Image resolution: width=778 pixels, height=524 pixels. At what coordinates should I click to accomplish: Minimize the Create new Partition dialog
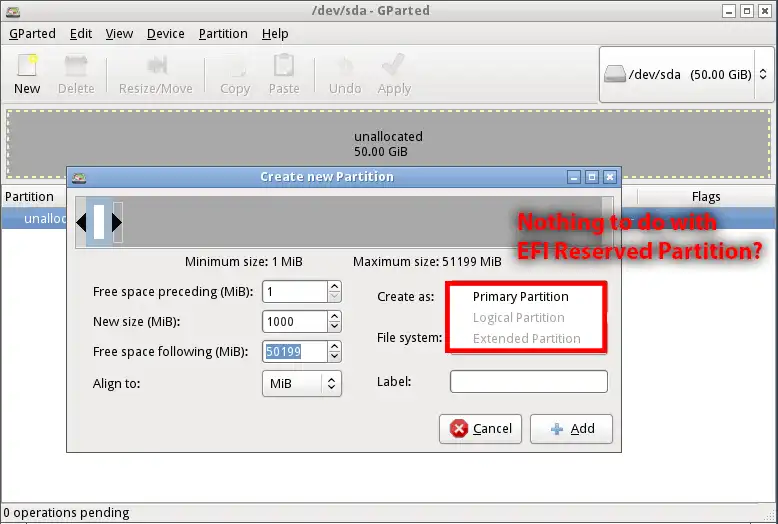click(x=574, y=177)
